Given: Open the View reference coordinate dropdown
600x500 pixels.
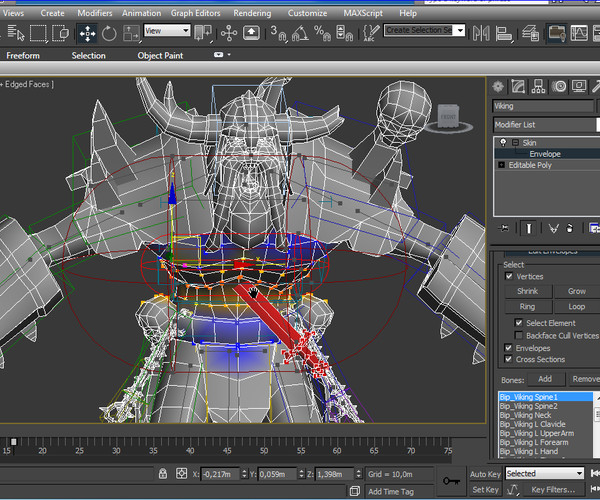Looking at the screenshot, I should pyautogui.click(x=167, y=31).
